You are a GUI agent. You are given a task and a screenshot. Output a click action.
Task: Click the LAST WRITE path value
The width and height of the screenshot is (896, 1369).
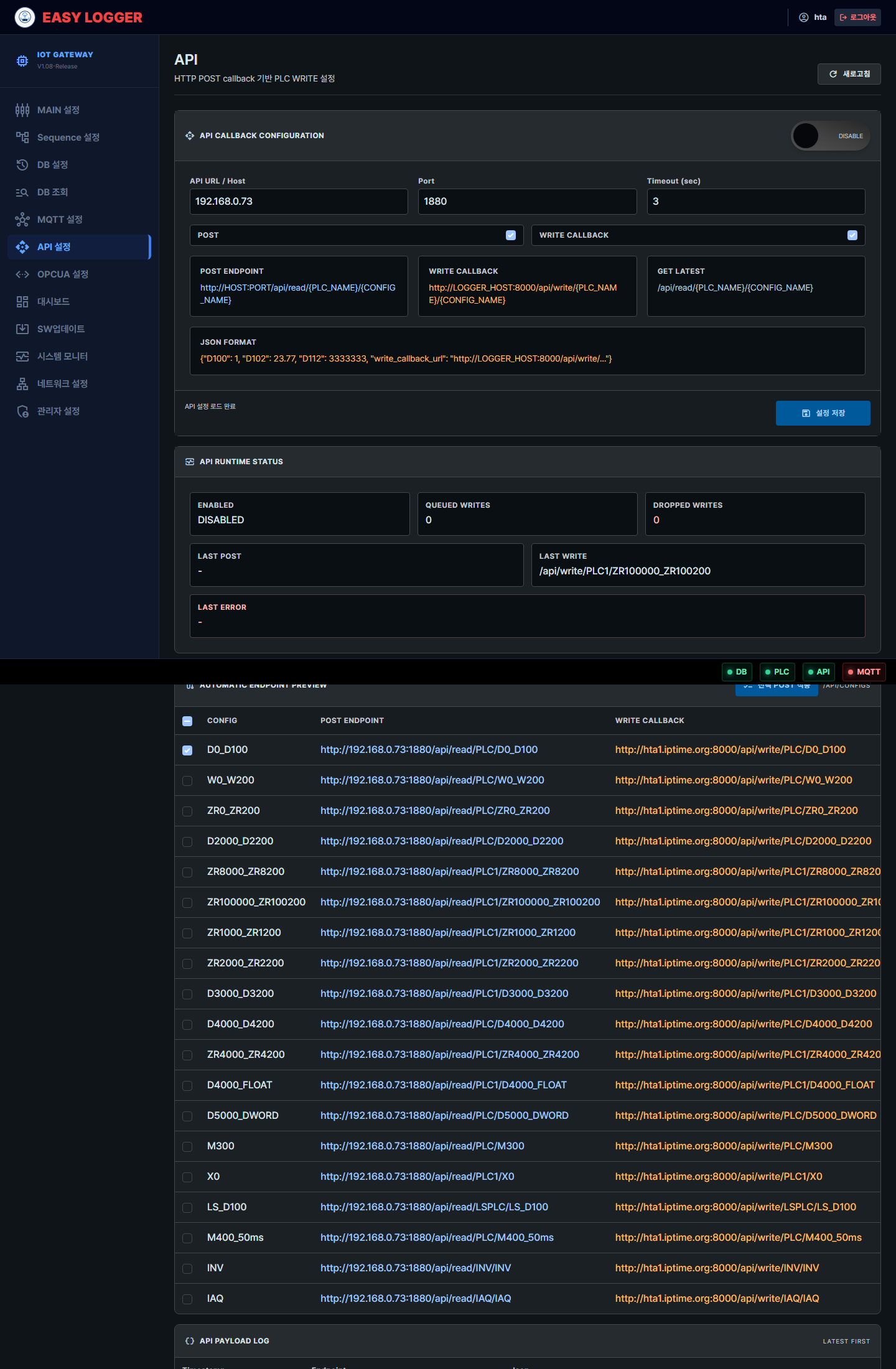coord(625,571)
